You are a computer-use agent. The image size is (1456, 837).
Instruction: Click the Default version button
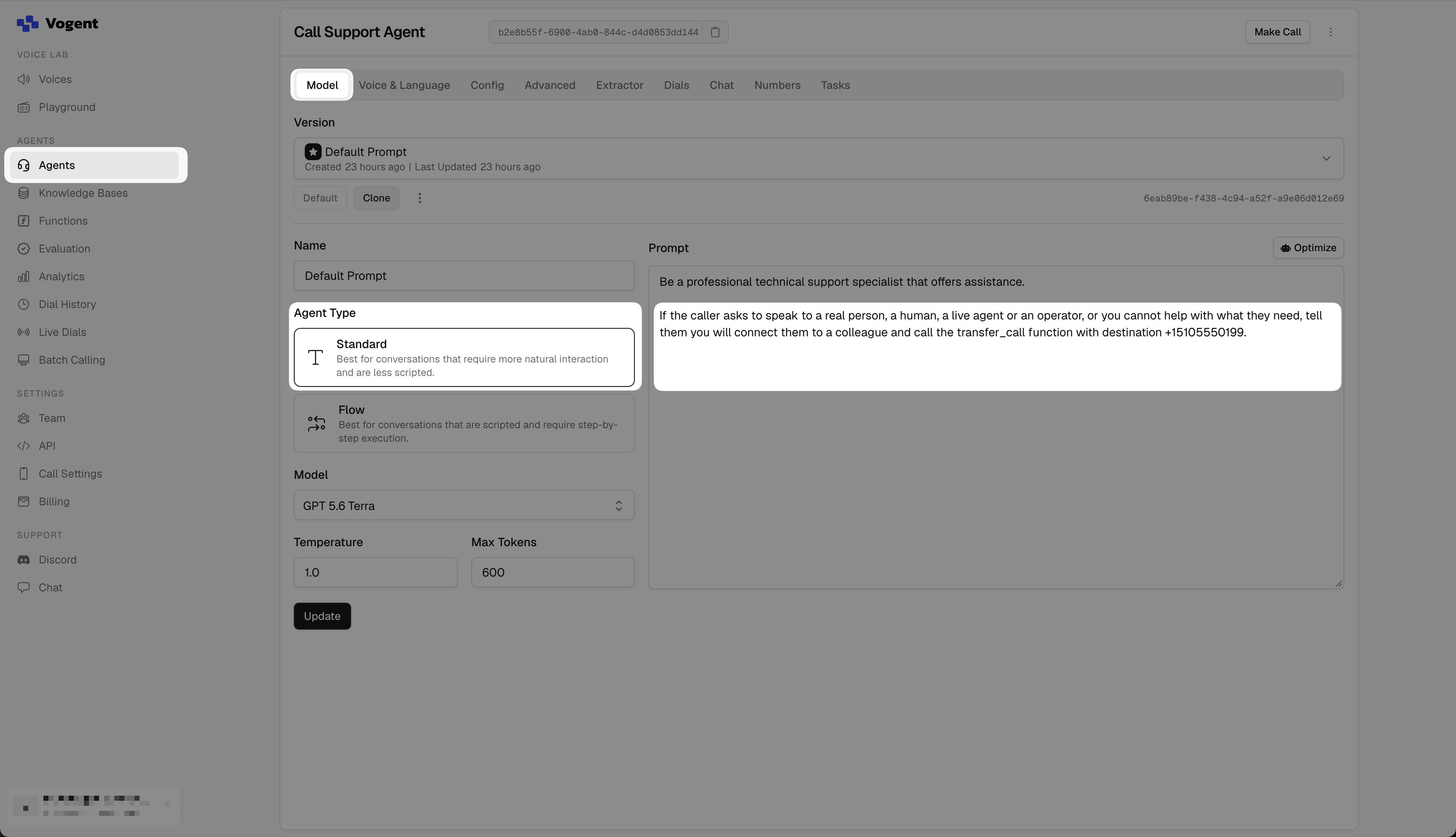click(x=320, y=199)
